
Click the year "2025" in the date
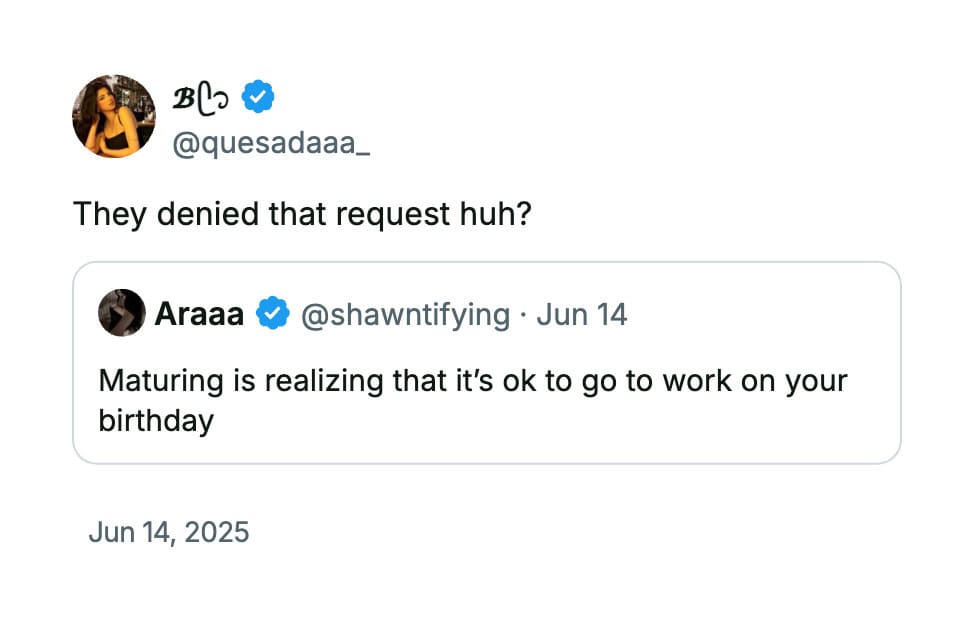coord(217,532)
